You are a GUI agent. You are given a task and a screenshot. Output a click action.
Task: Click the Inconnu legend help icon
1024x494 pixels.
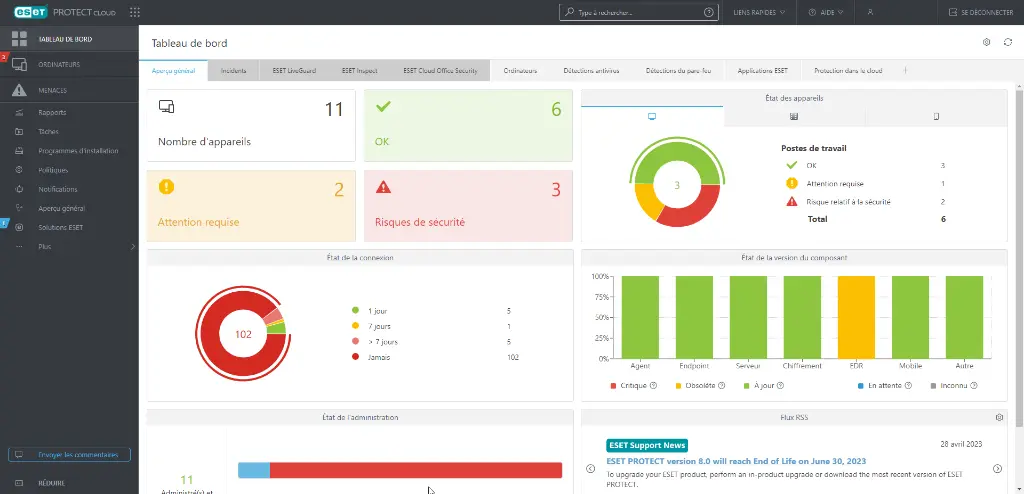tap(974, 386)
